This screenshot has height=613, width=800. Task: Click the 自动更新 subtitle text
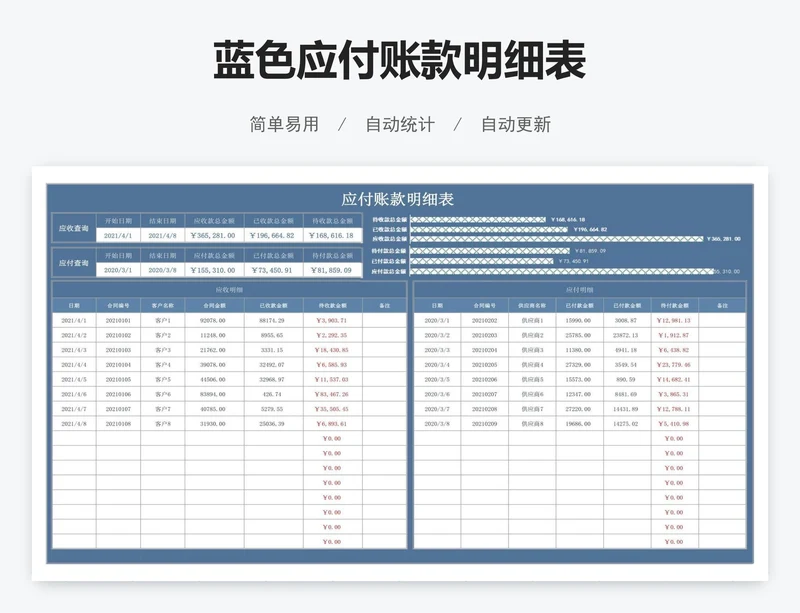pos(516,125)
